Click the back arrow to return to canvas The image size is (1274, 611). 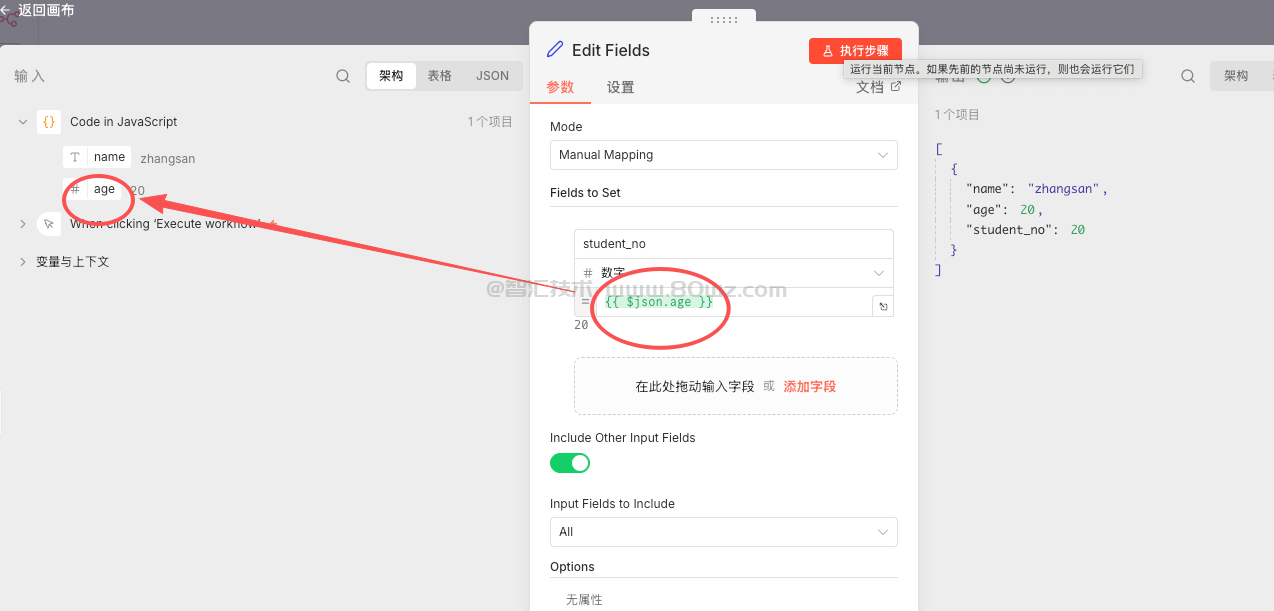6,10
